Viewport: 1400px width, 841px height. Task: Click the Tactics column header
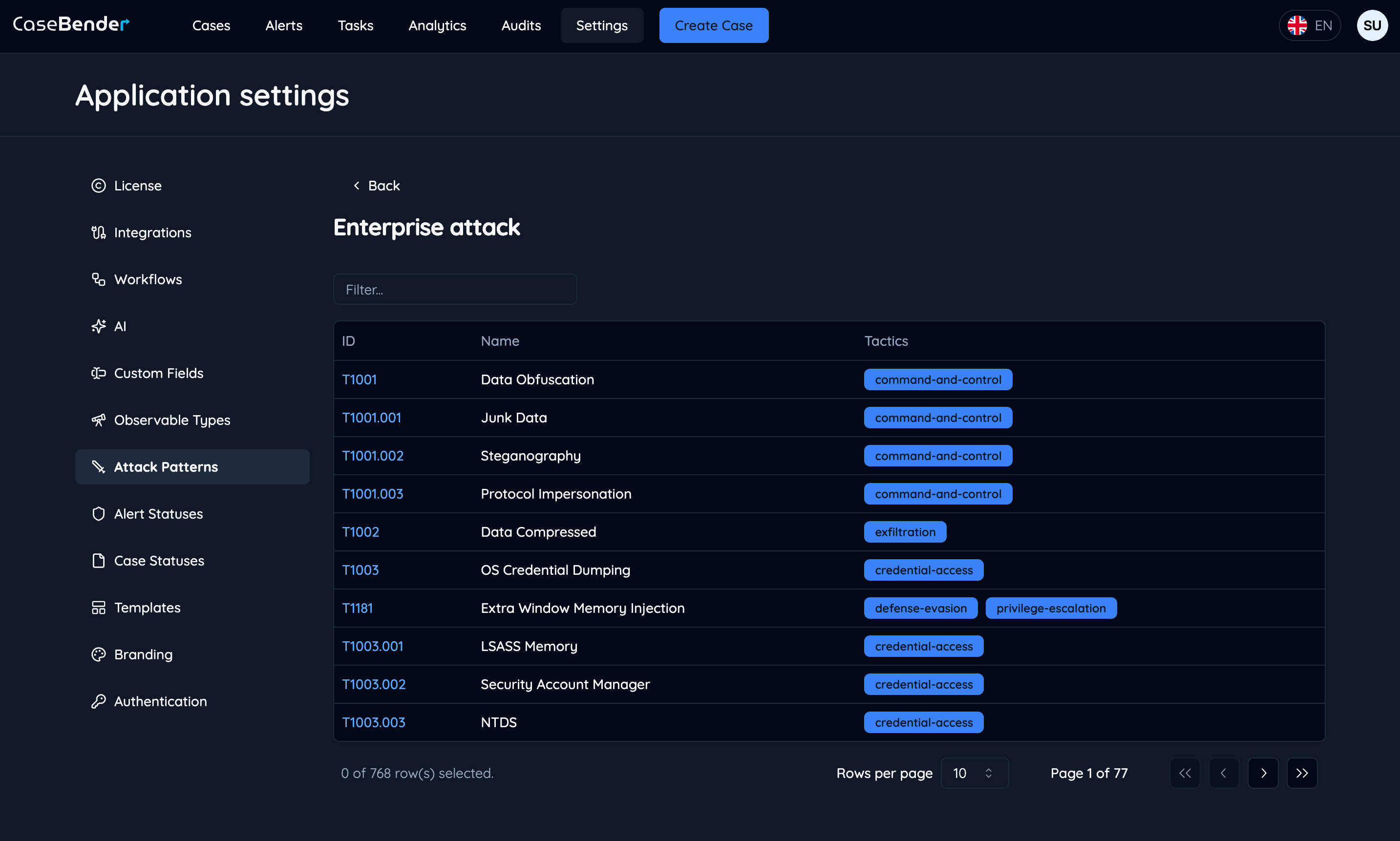point(886,341)
